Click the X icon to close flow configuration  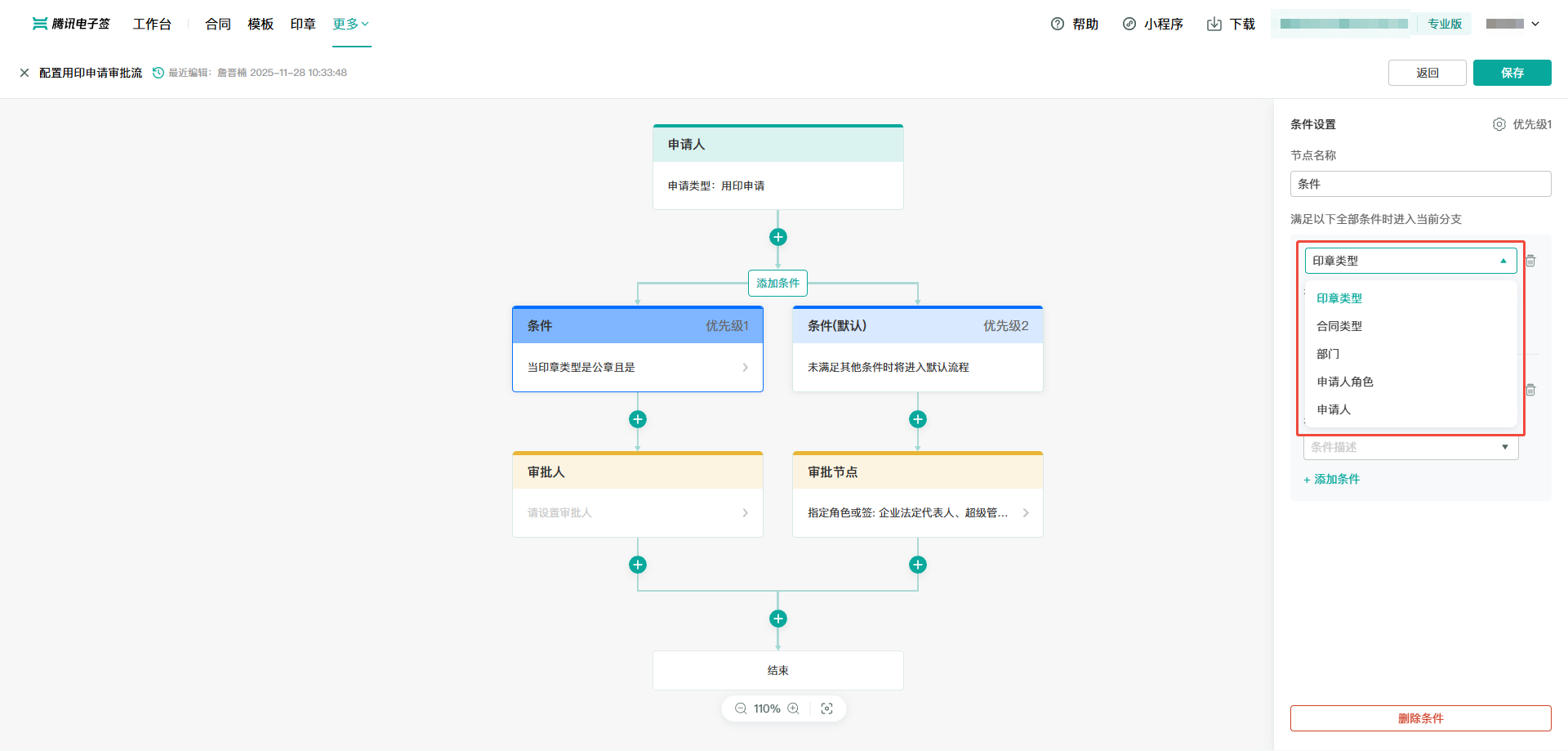point(24,73)
